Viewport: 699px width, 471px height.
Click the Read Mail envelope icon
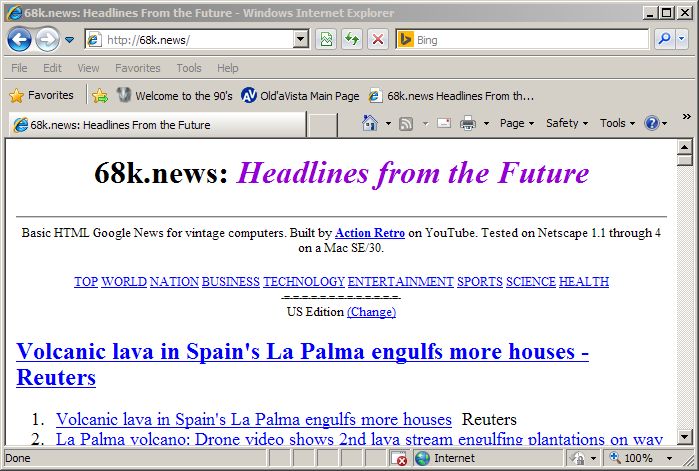444,123
